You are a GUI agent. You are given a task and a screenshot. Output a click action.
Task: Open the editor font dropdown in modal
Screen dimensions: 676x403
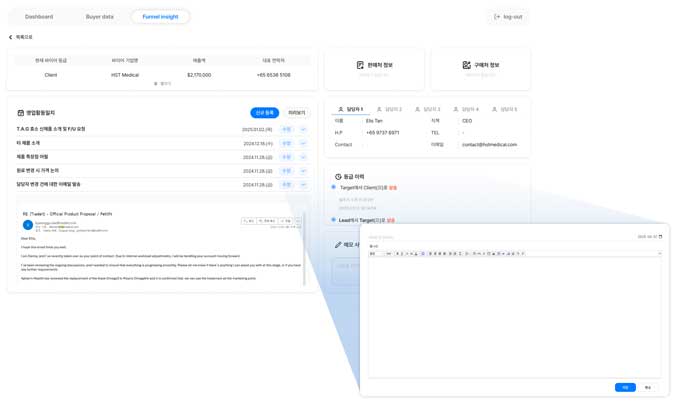tap(376, 254)
